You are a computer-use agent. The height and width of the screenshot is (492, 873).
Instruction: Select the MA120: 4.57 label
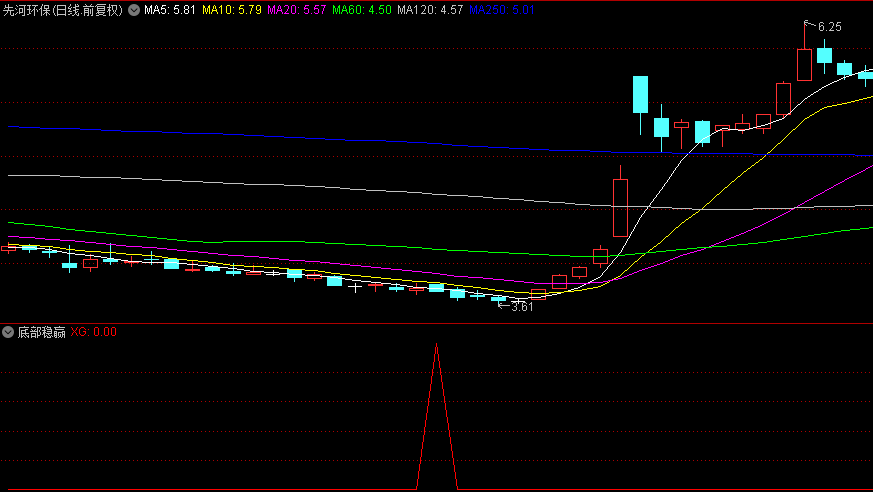click(x=430, y=10)
